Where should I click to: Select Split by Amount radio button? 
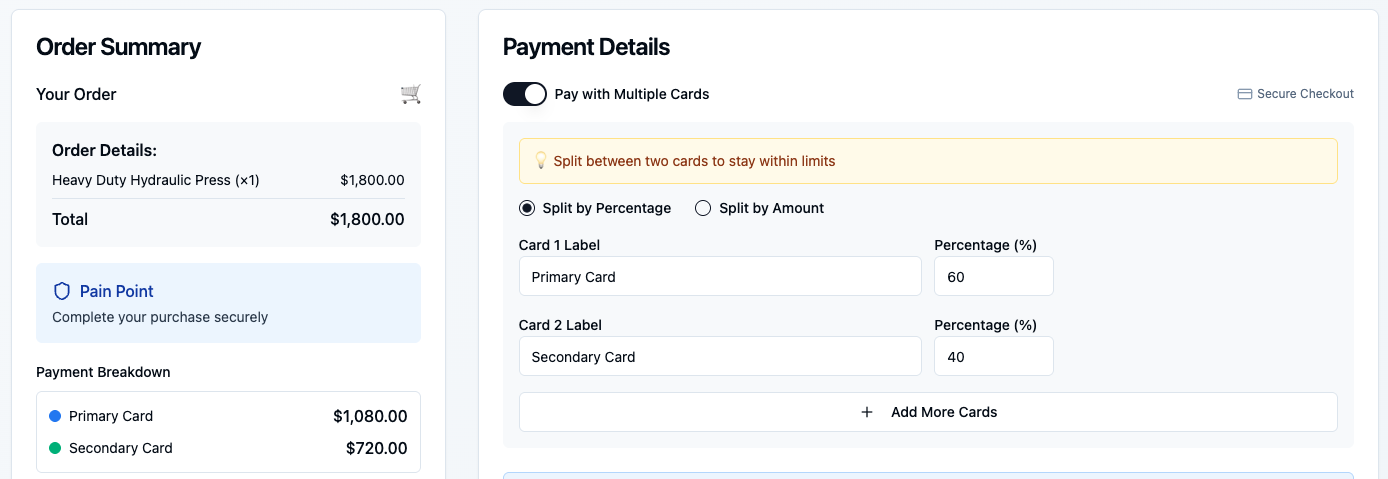tap(703, 208)
